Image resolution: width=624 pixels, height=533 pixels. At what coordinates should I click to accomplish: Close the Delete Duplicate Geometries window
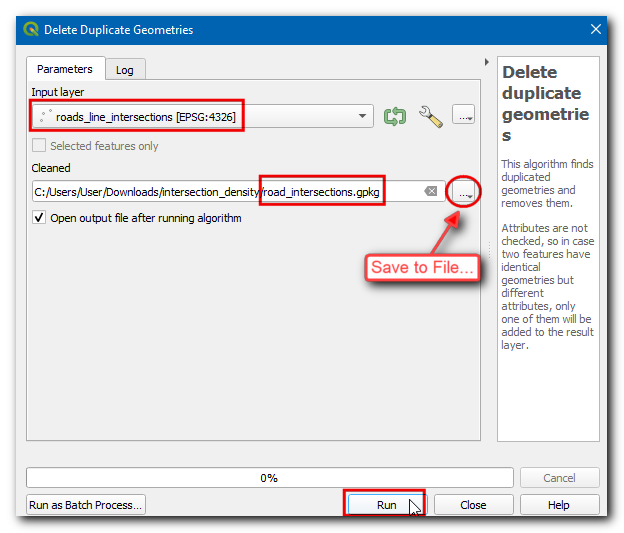[596, 30]
